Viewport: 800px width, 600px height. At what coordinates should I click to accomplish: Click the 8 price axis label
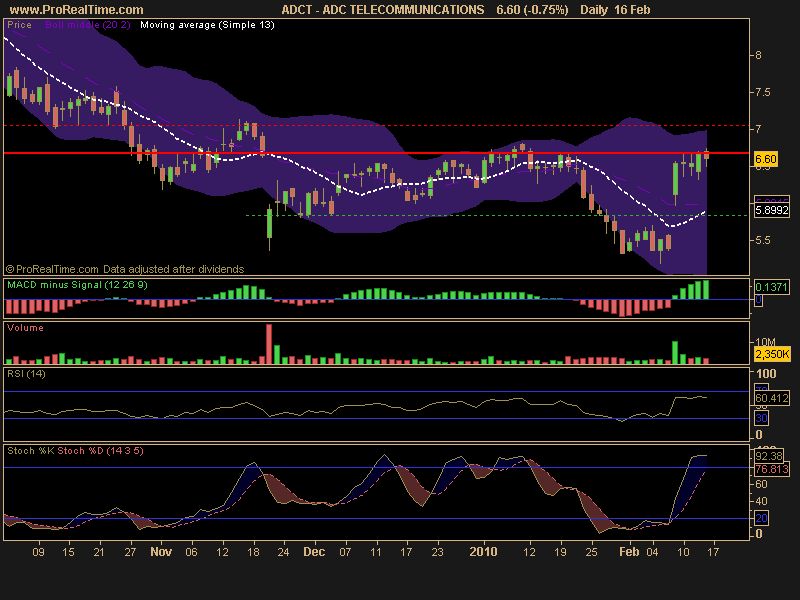click(x=758, y=55)
